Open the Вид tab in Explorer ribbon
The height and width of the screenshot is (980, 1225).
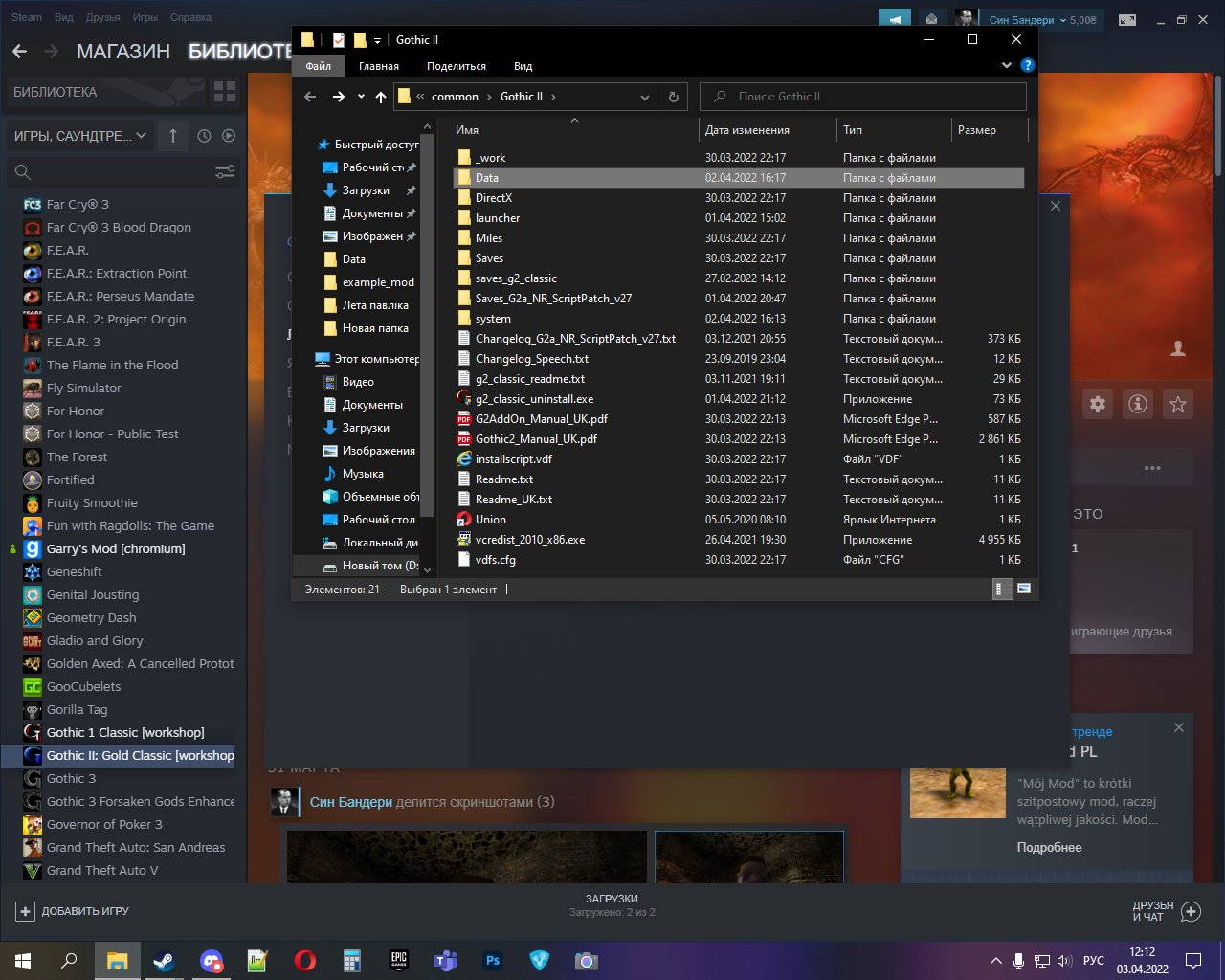523,66
